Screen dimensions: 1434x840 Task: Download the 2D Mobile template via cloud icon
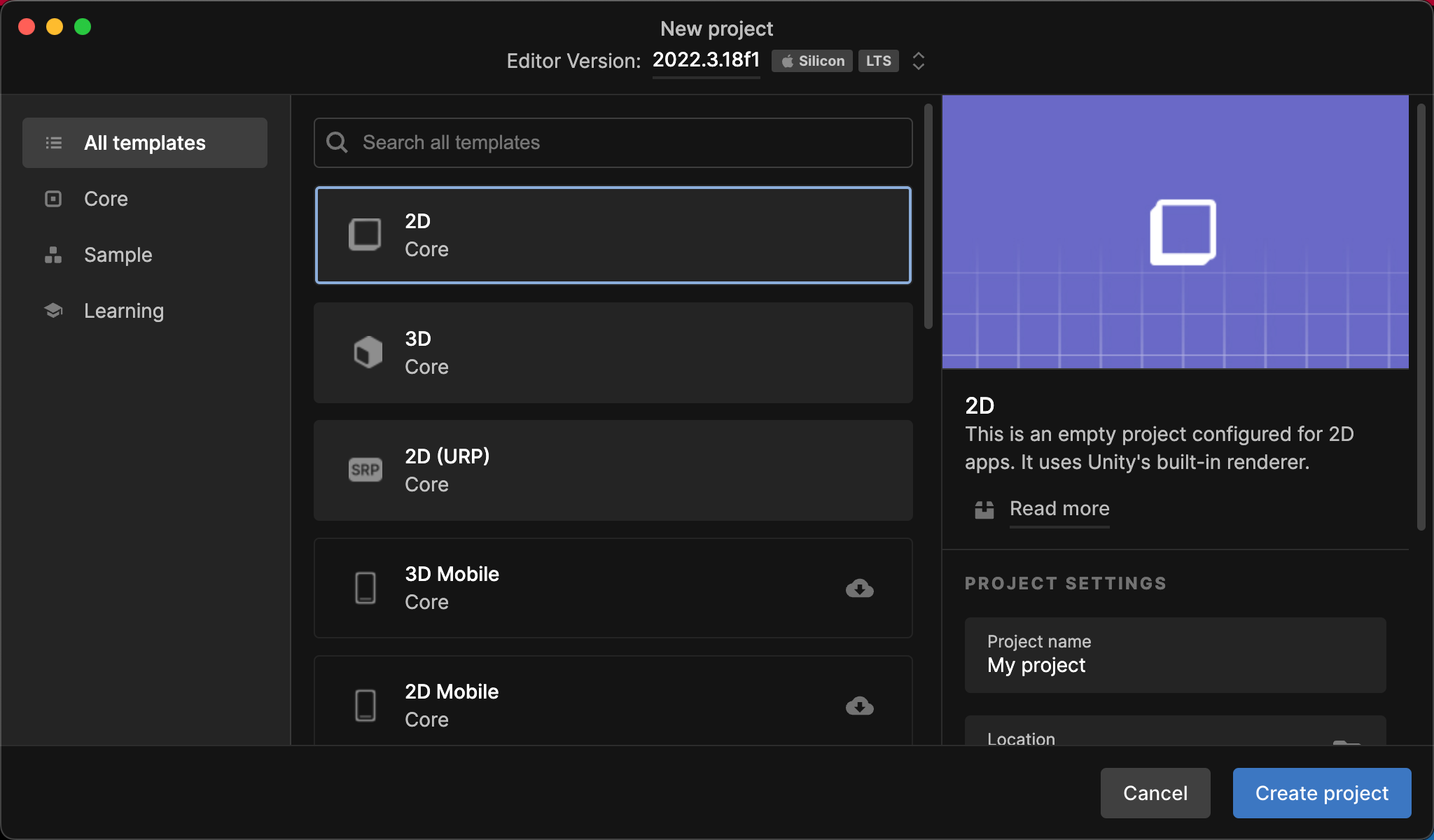pos(859,706)
